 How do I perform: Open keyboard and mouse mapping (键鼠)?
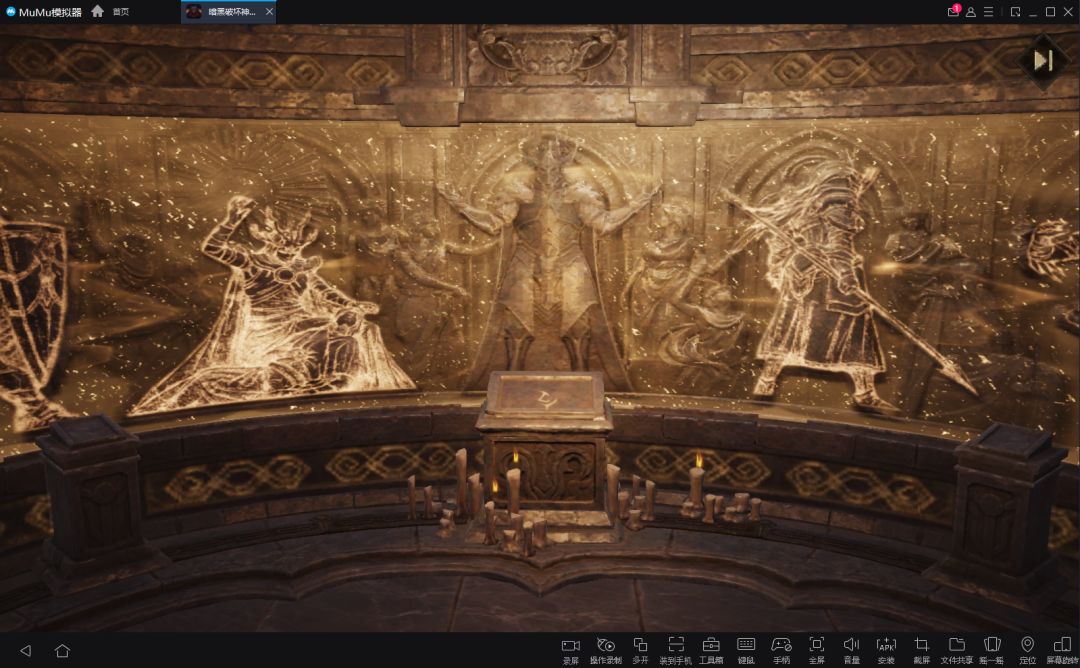[x=746, y=650]
